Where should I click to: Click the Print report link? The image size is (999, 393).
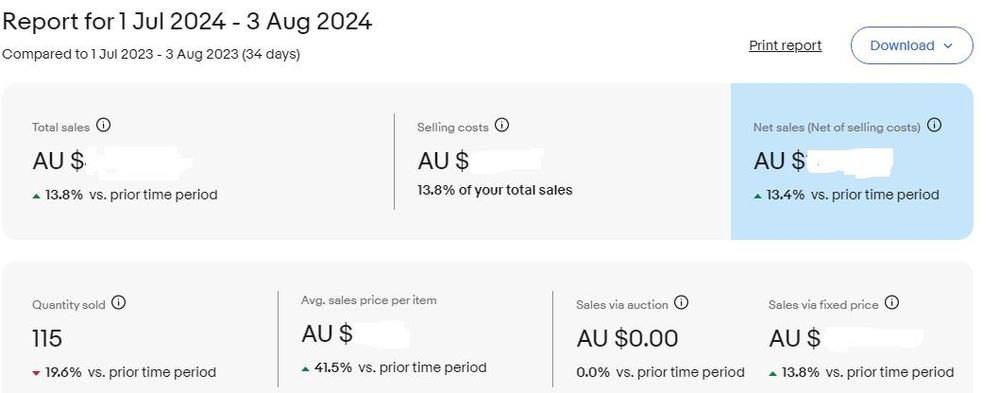coord(785,45)
